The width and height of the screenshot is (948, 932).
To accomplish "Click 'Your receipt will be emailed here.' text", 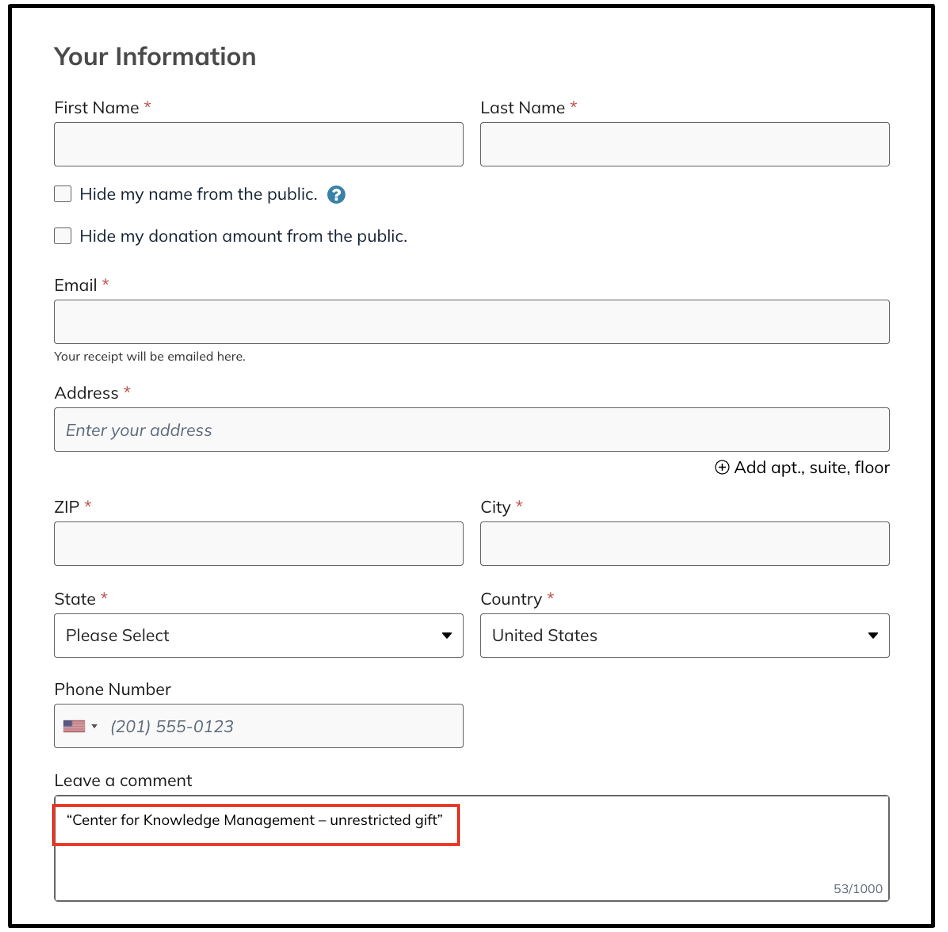I will [x=150, y=357].
